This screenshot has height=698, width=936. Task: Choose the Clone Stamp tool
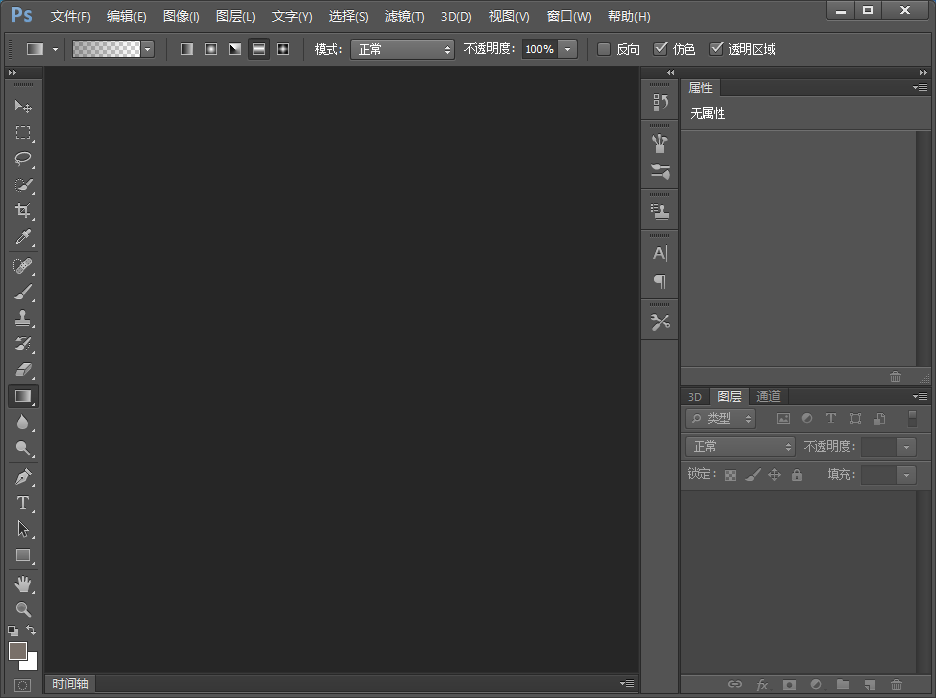23,318
